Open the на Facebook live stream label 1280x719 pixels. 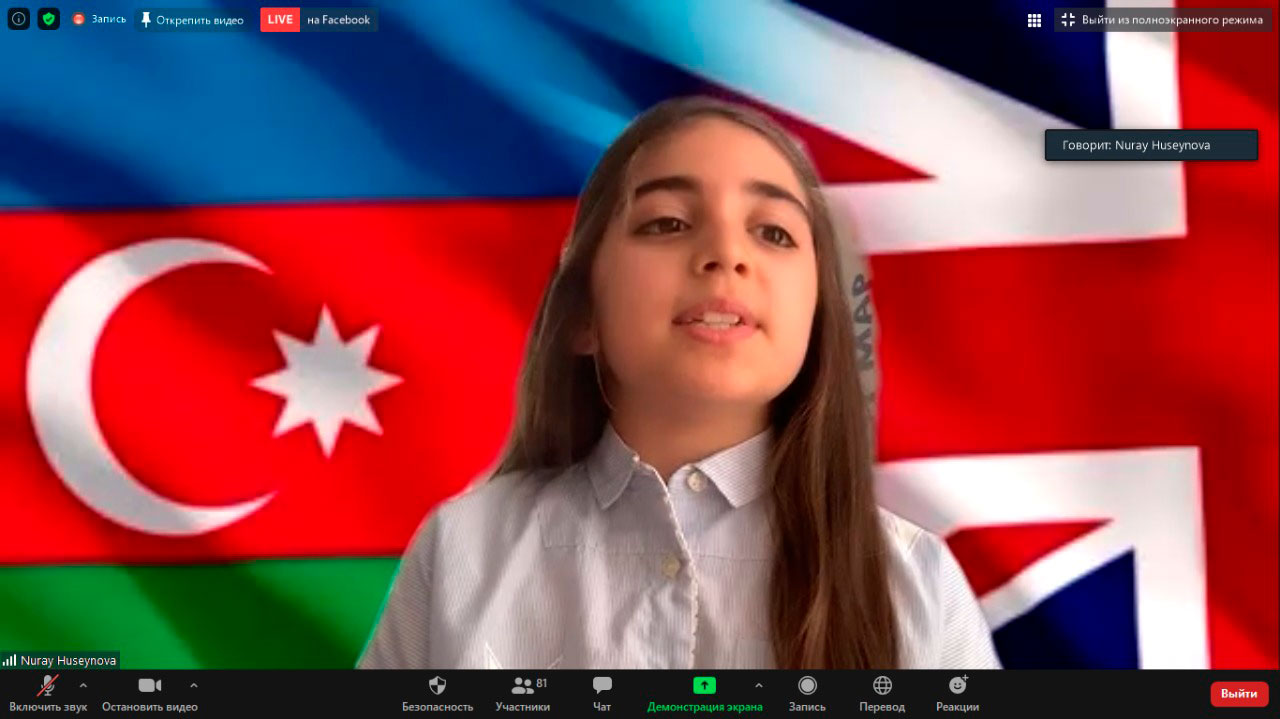(338, 20)
